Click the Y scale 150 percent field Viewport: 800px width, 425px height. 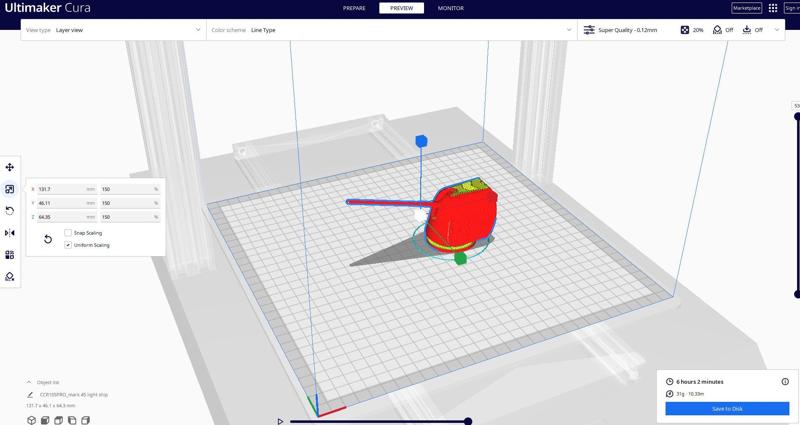(130, 203)
